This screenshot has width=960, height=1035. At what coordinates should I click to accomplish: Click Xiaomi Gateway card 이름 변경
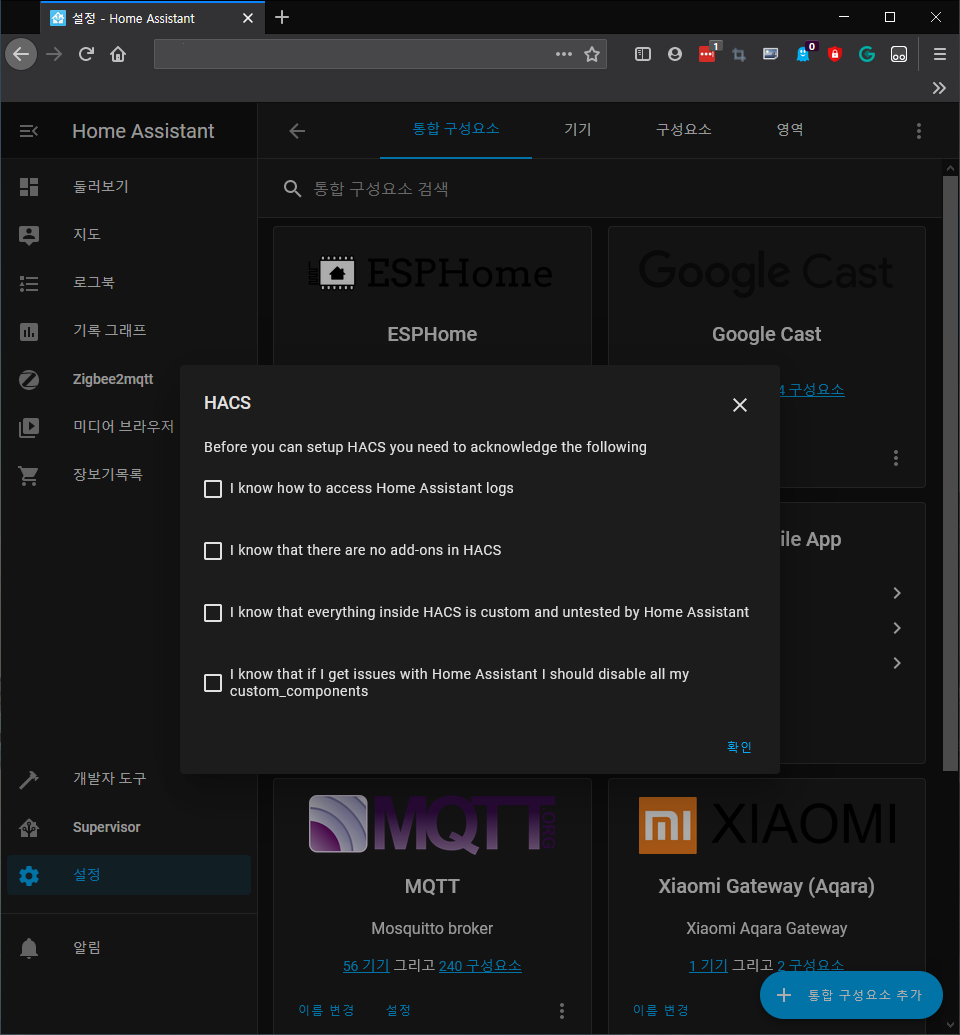[x=660, y=1010]
